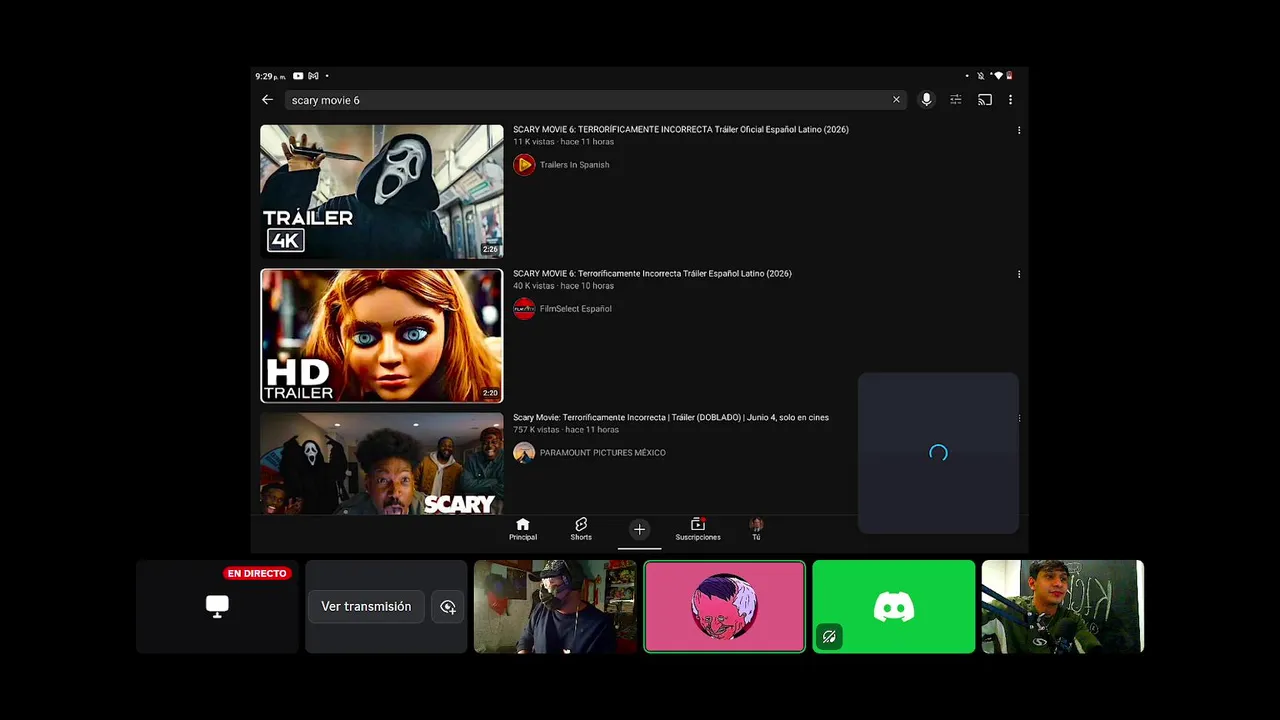Screen dimensions: 1280x720
Task: Select the participant sitting at a microphone
Action: point(1062,606)
